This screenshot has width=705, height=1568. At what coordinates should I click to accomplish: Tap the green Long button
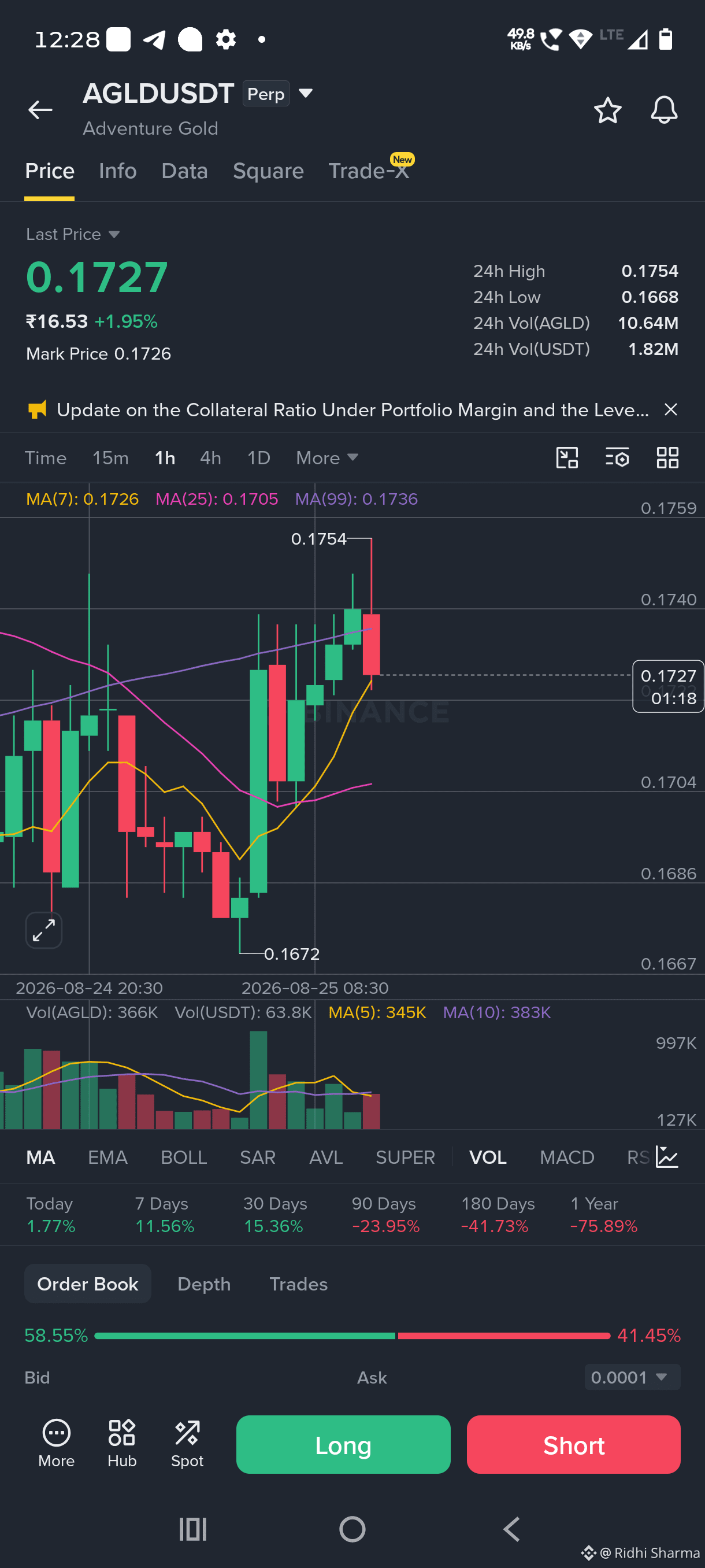pos(343,1444)
